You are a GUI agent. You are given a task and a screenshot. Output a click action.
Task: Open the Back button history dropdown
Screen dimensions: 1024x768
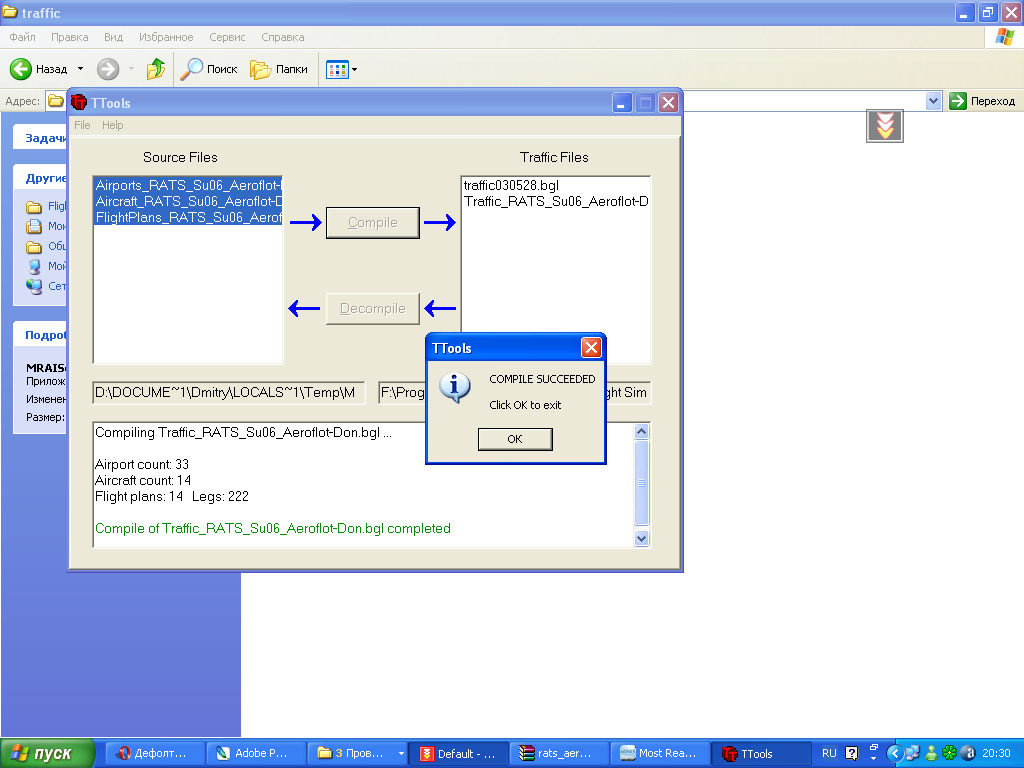[80, 69]
